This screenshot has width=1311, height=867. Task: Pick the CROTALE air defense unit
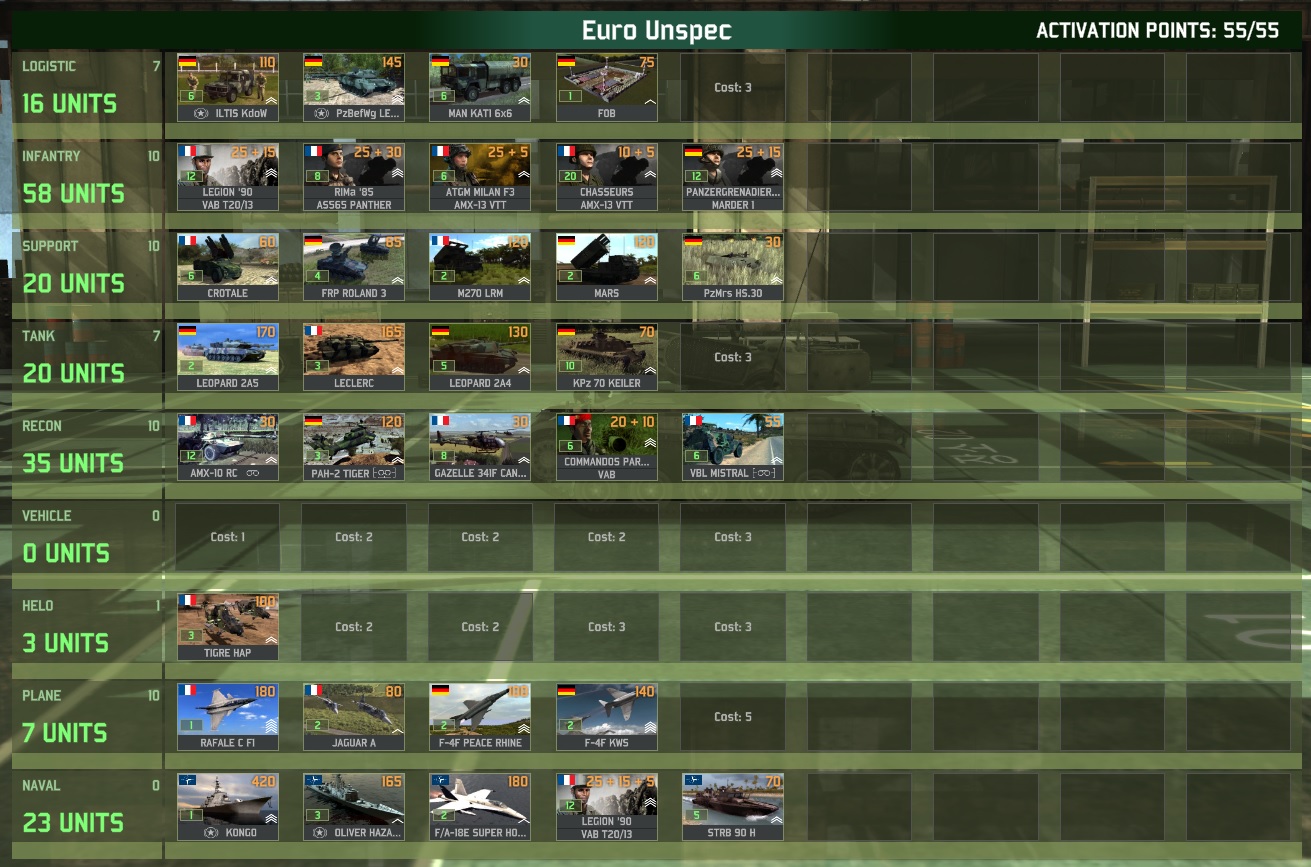(227, 265)
